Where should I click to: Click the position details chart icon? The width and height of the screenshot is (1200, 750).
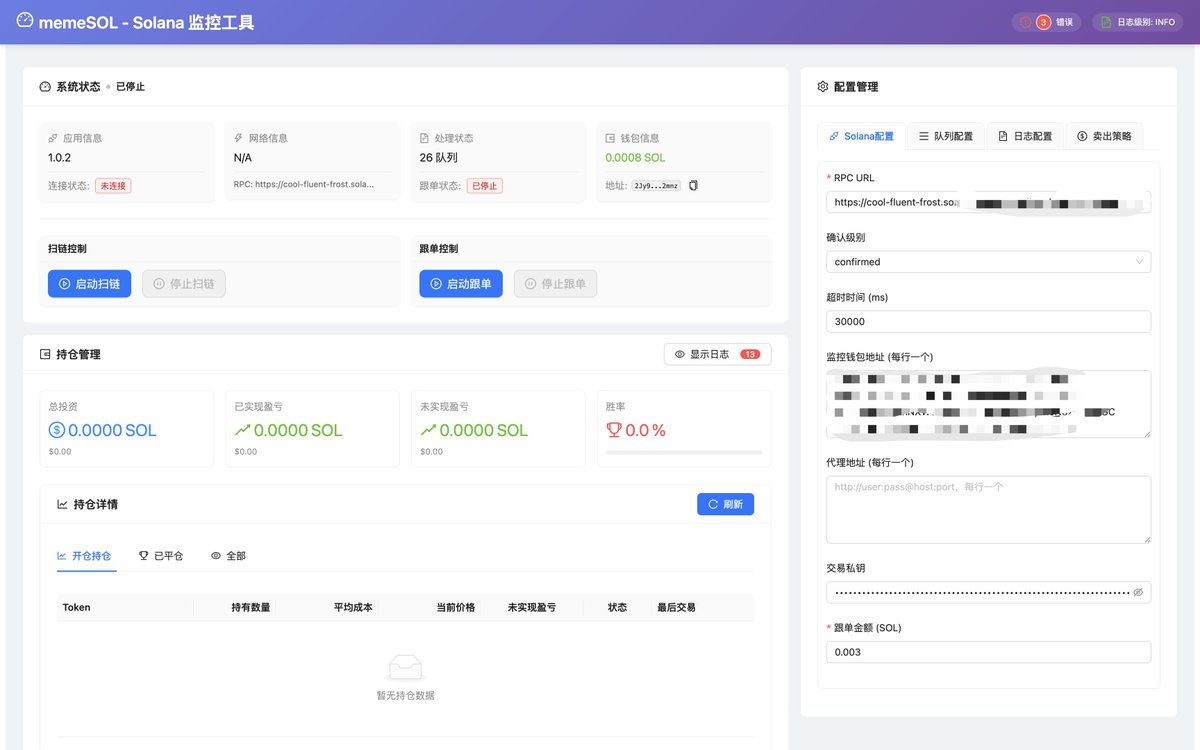[x=63, y=504]
